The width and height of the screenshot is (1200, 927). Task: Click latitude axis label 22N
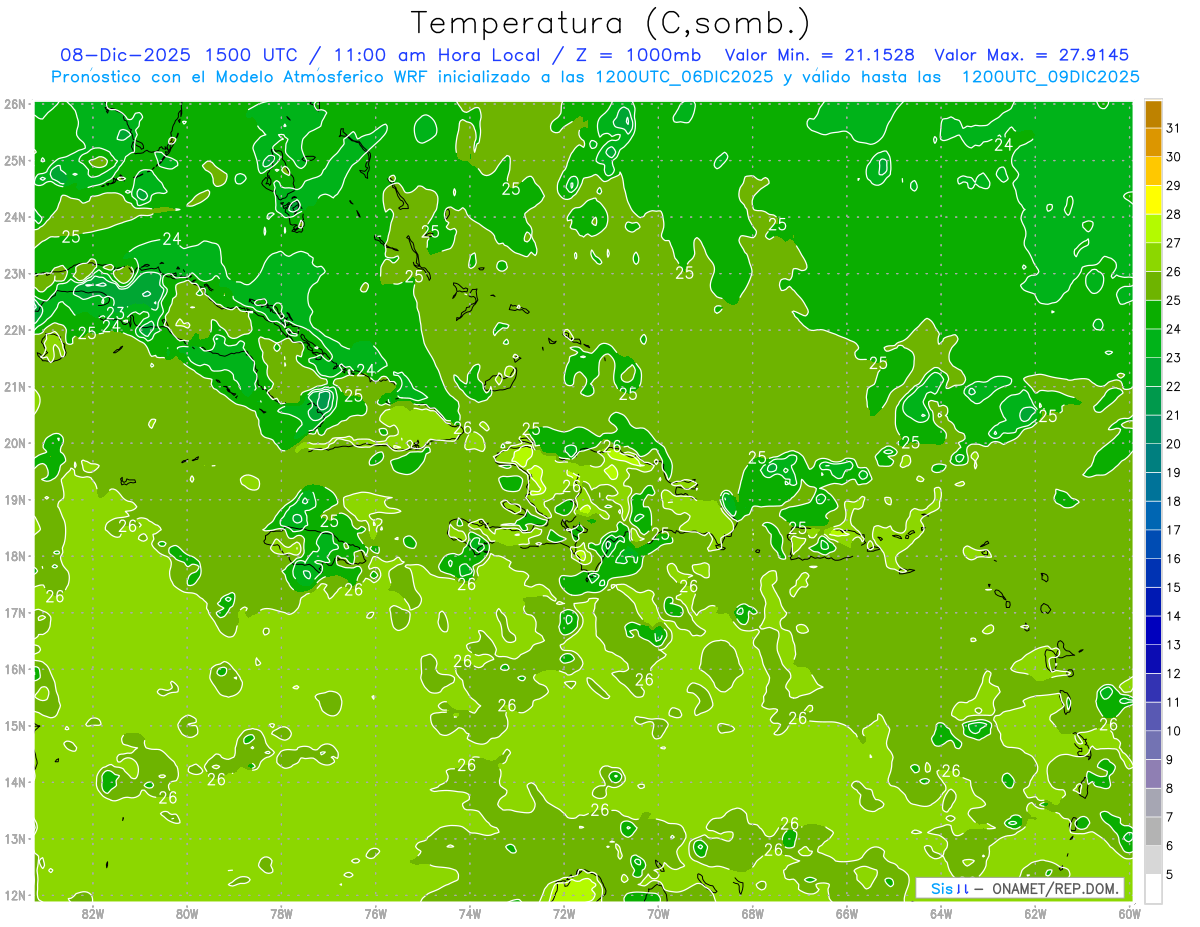click(x=14, y=330)
